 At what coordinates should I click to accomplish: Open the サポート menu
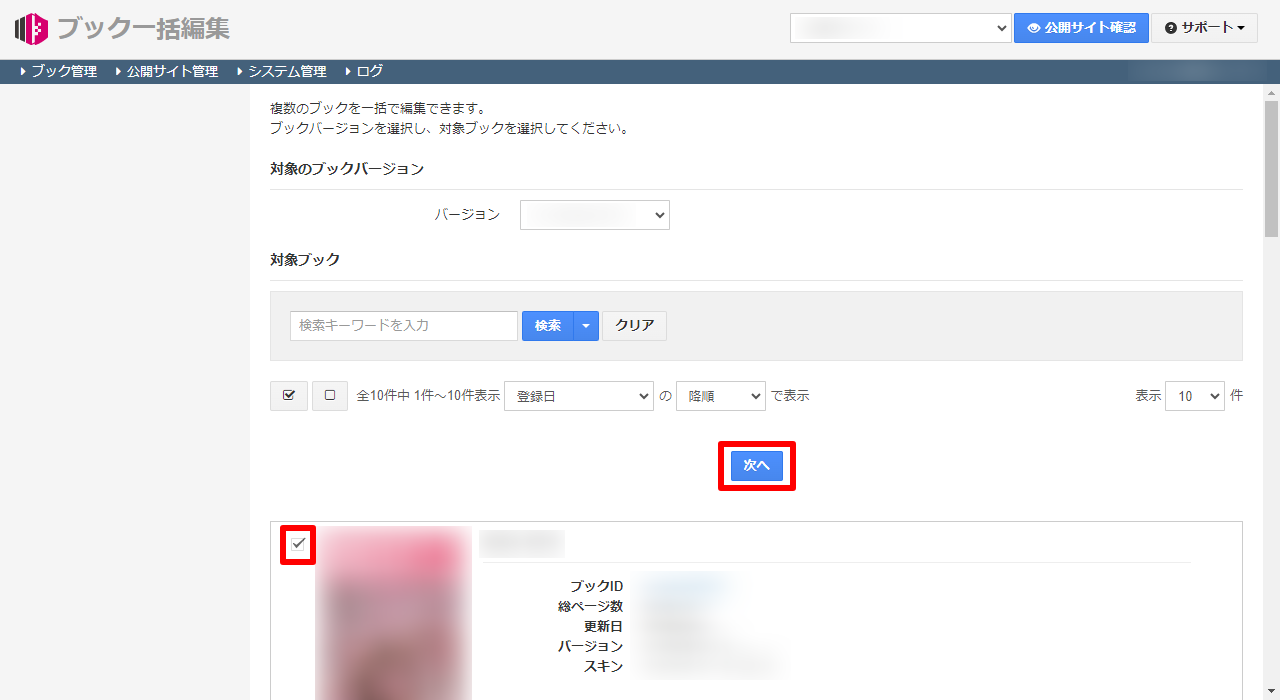pyautogui.click(x=1205, y=28)
